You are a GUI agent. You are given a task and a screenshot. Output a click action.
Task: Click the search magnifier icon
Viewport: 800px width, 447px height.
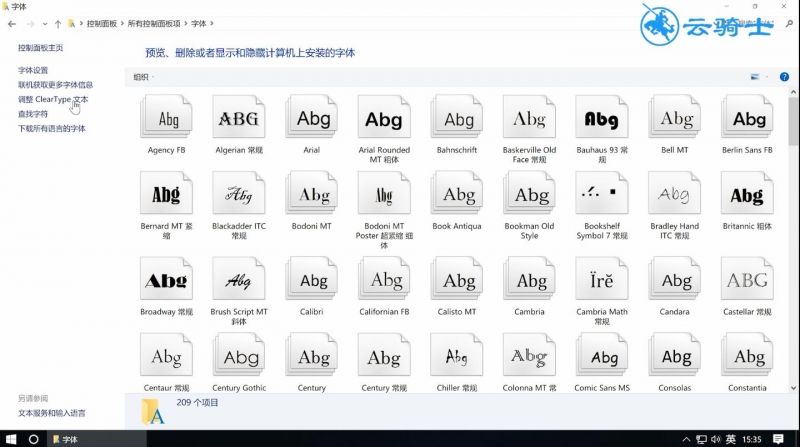click(x=789, y=23)
